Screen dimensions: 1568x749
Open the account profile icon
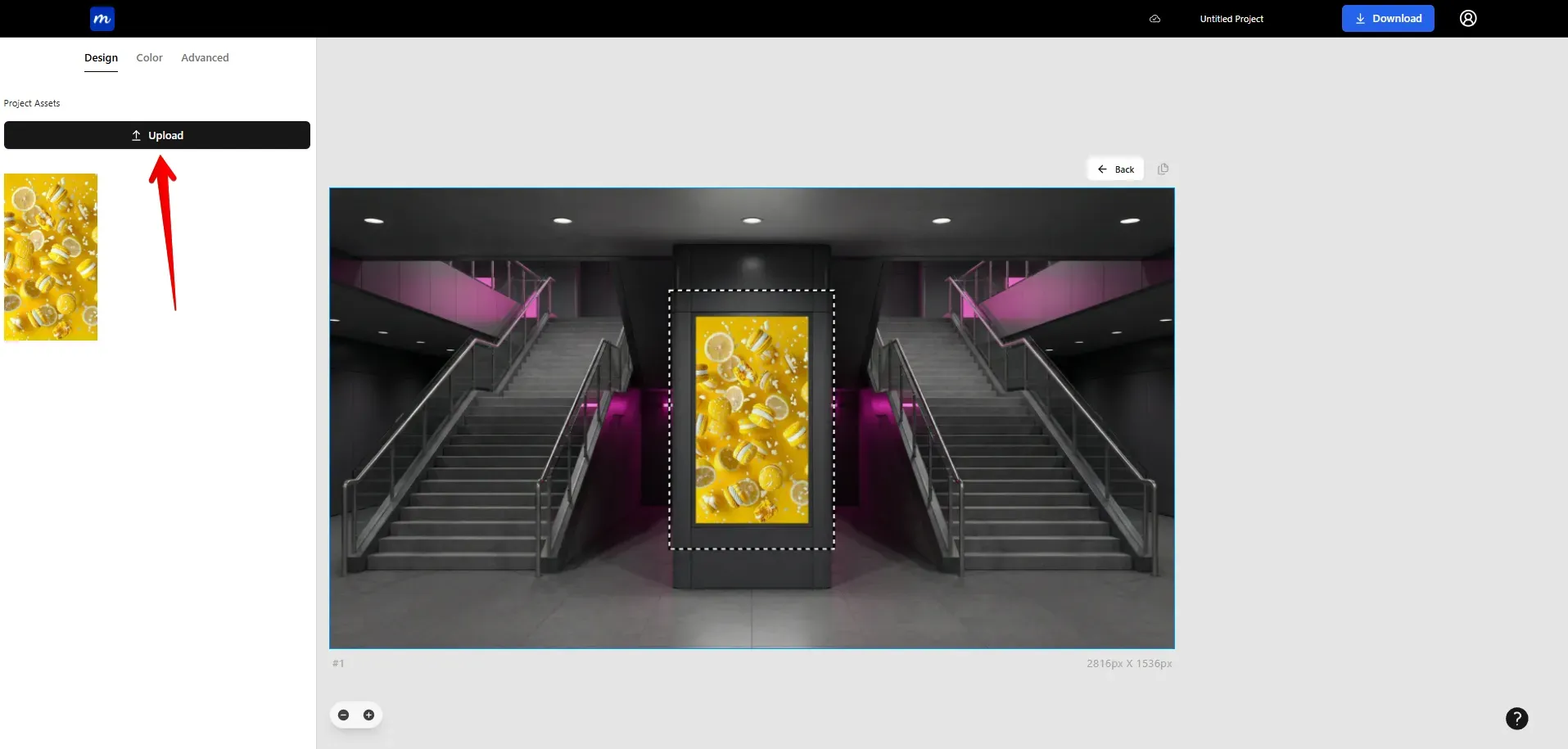(1466, 18)
